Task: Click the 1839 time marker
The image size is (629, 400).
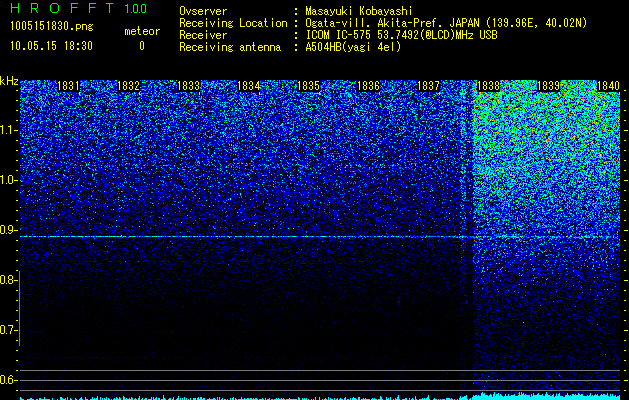Action: pyautogui.click(x=548, y=86)
